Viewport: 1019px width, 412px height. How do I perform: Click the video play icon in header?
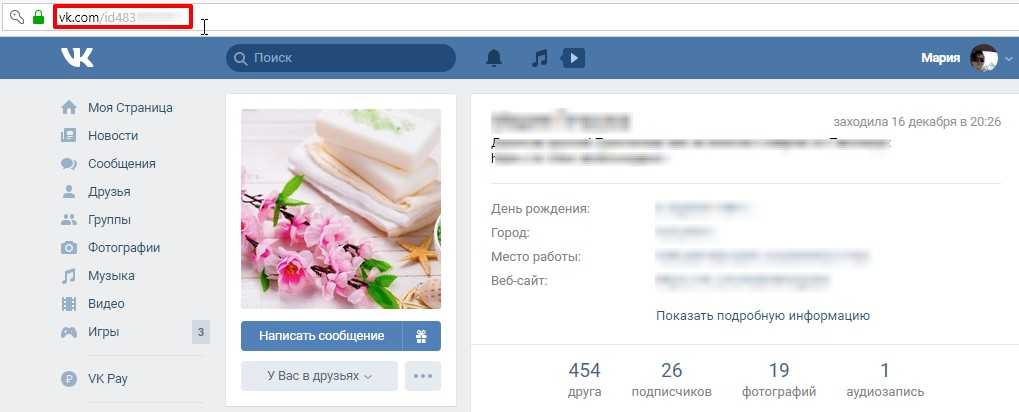[573, 58]
